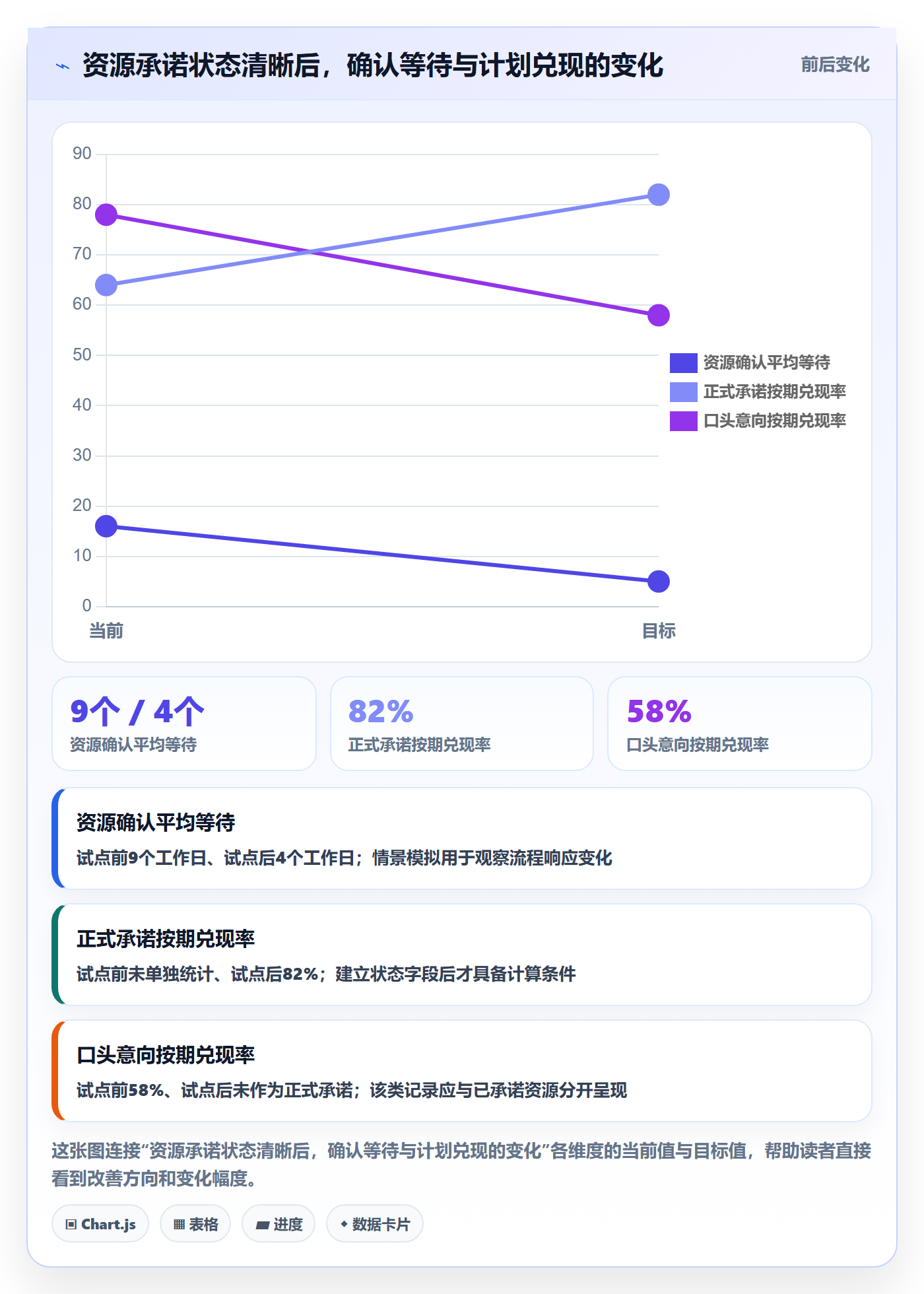Select the 58% stat card
Viewport: 924px width, 1294px height.
click(x=740, y=724)
